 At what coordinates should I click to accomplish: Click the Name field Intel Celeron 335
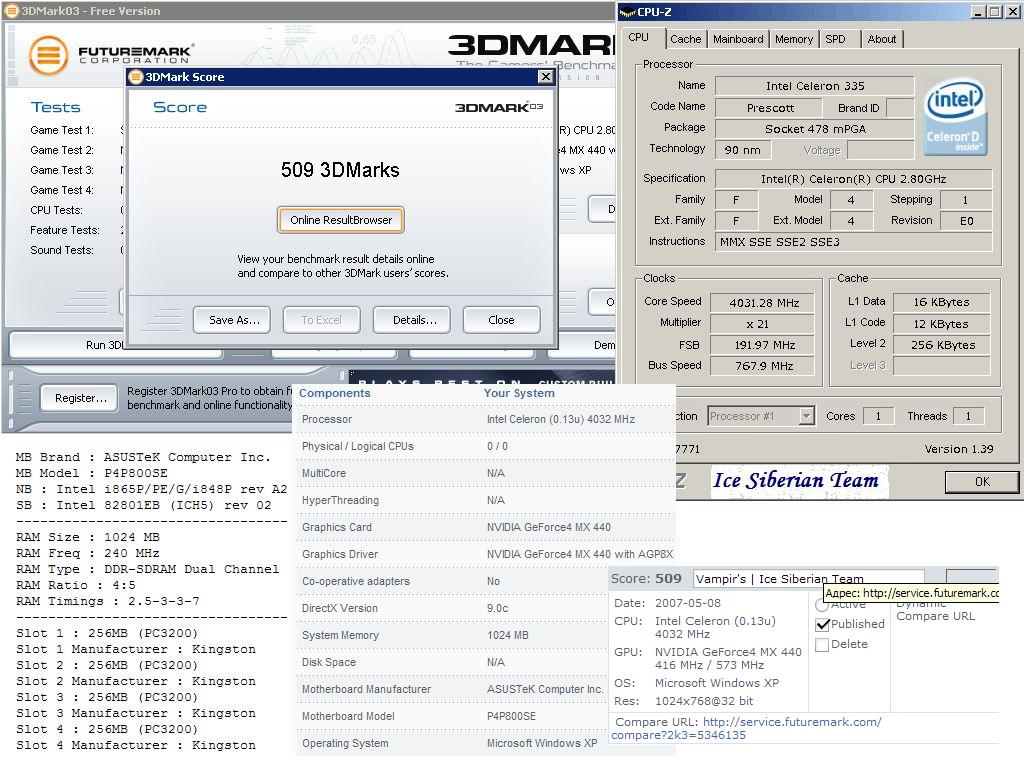pyautogui.click(x=814, y=86)
